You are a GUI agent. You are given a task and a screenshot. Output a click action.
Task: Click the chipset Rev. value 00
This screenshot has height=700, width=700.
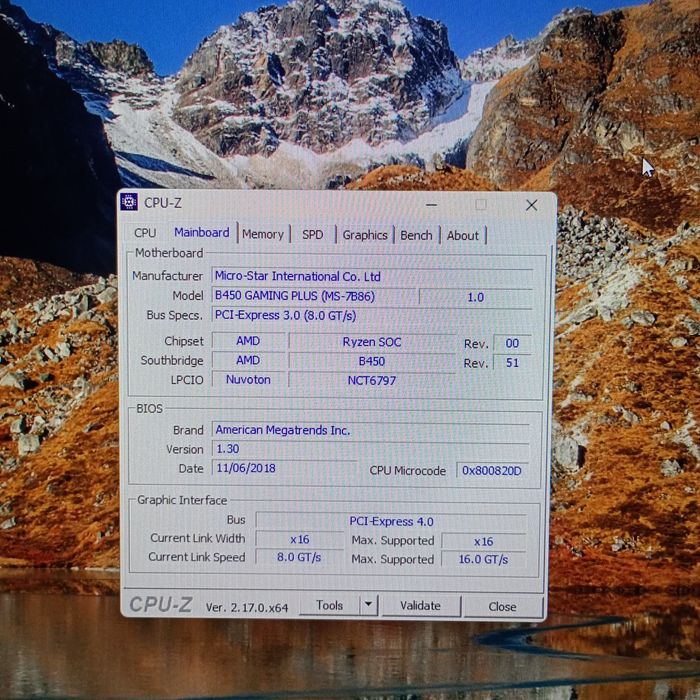pyautogui.click(x=512, y=343)
